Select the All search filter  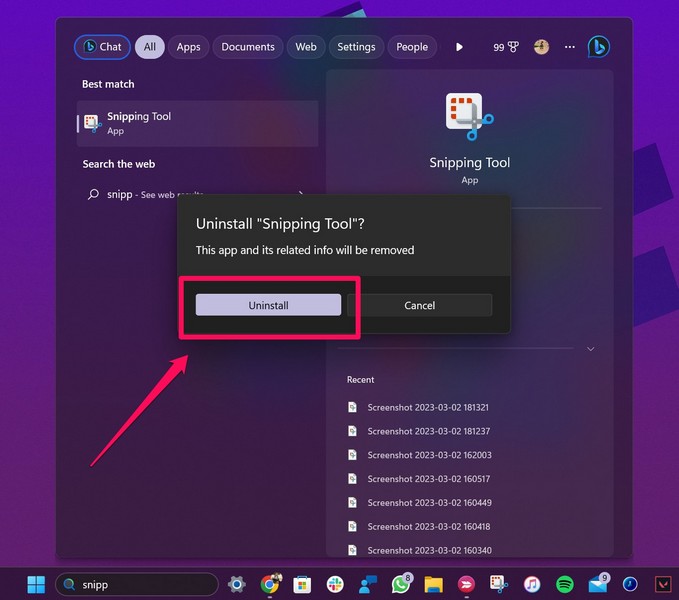(149, 47)
